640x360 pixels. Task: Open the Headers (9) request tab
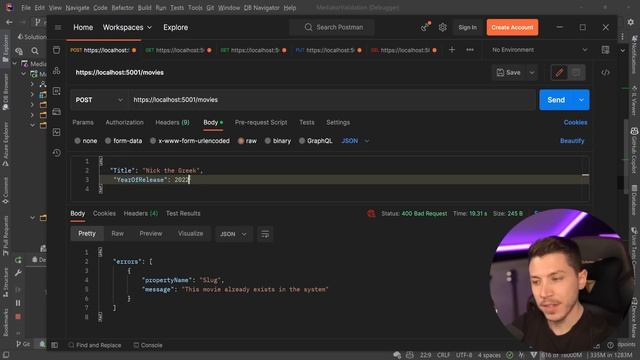(x=172, y=122)
